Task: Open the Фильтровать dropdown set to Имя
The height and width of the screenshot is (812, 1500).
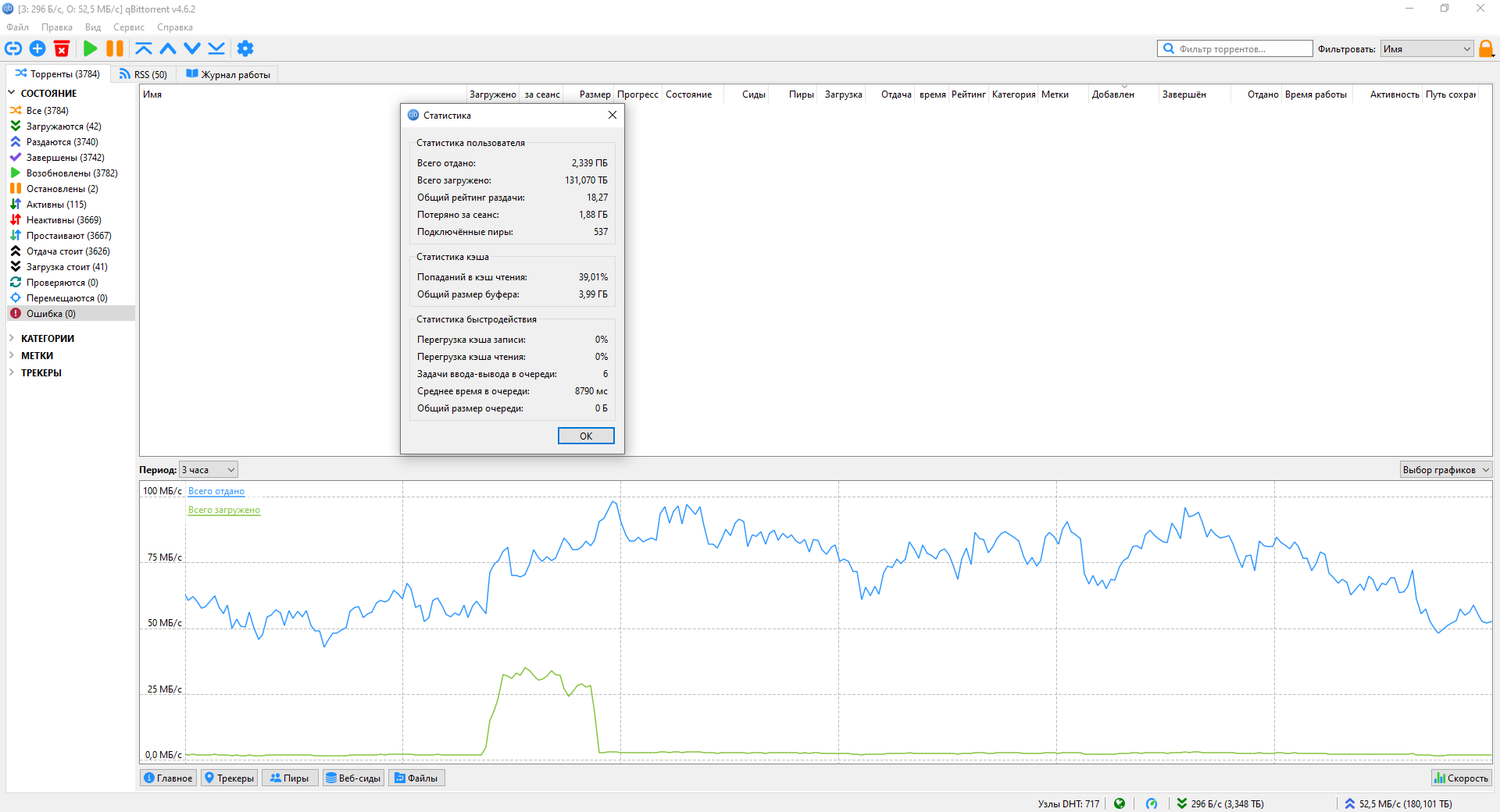Action: tap(1427, 48)
